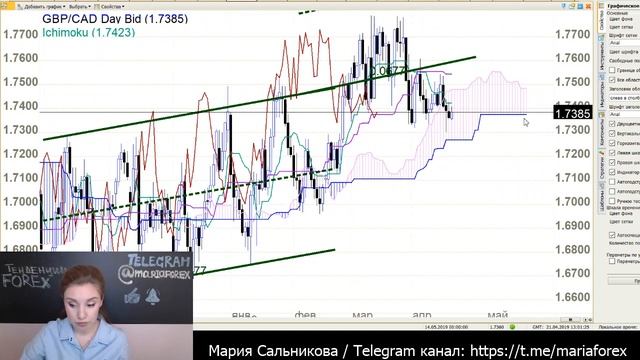Viewport: 640px width, 360px height.
Task: Open the слева в столбик dropdown
Action: point(624,98)
